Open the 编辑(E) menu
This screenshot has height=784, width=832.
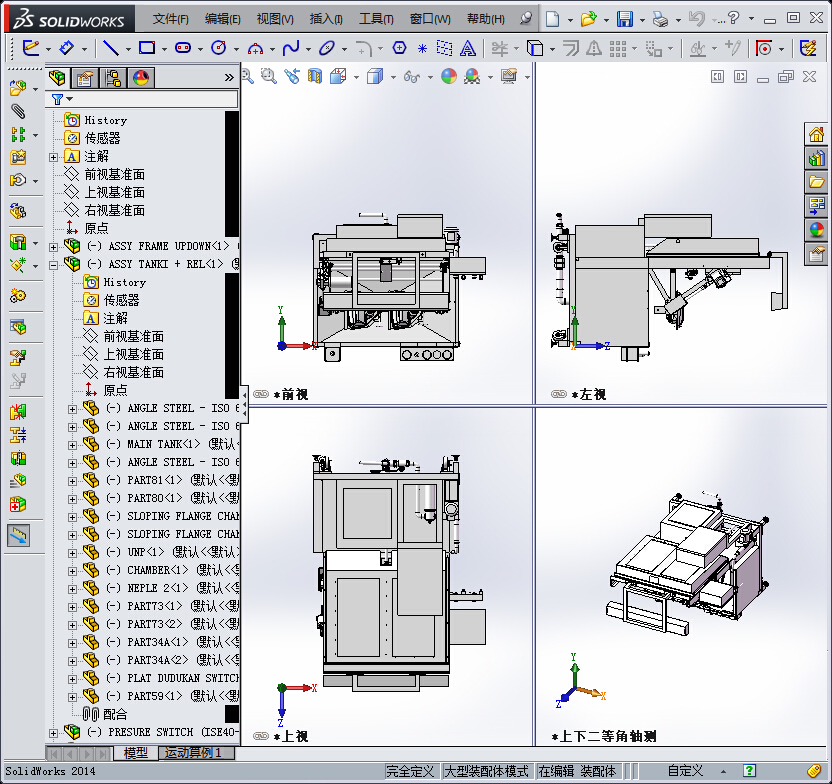pos(222,19)
